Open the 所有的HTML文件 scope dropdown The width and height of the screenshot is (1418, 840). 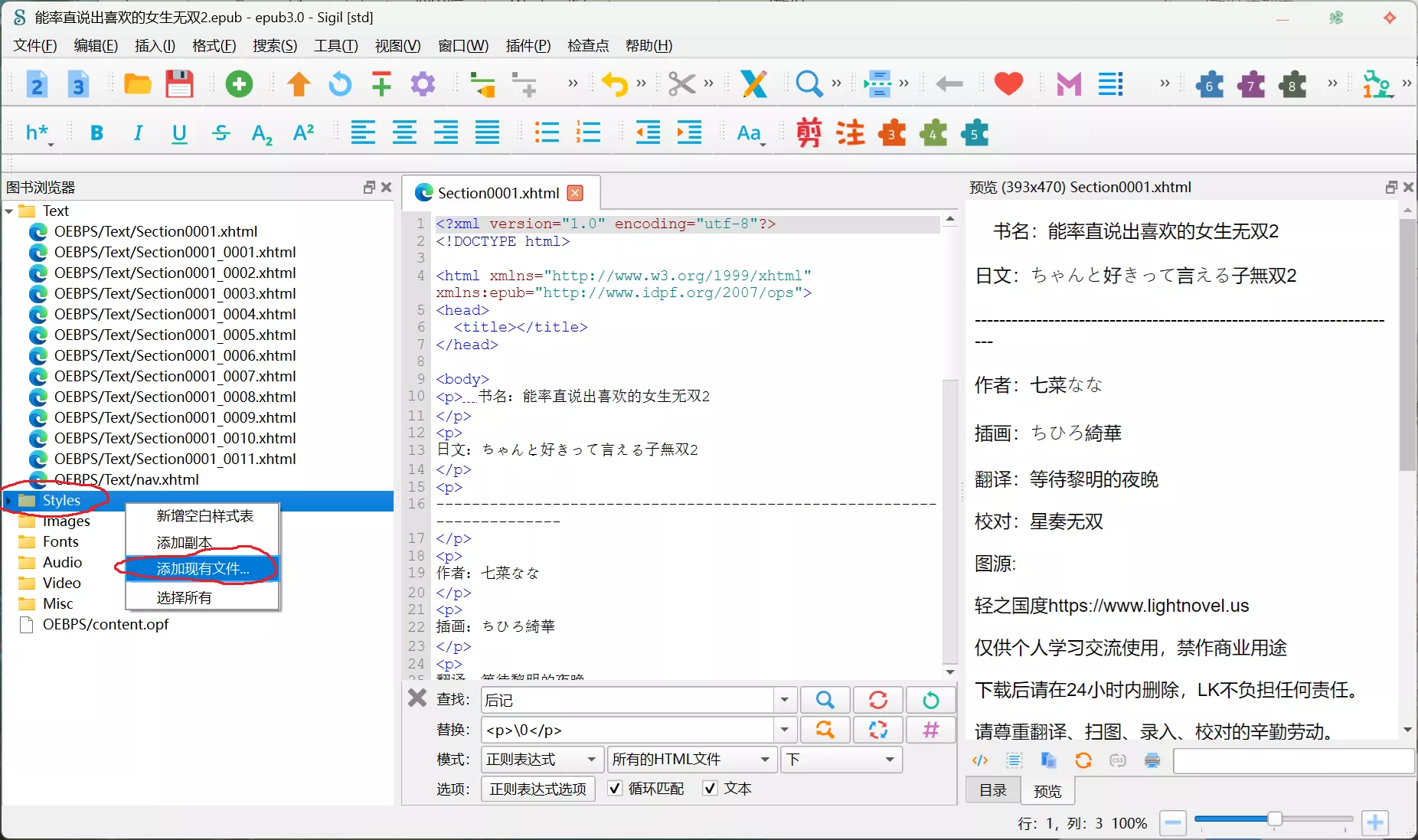tap(691, 760)
